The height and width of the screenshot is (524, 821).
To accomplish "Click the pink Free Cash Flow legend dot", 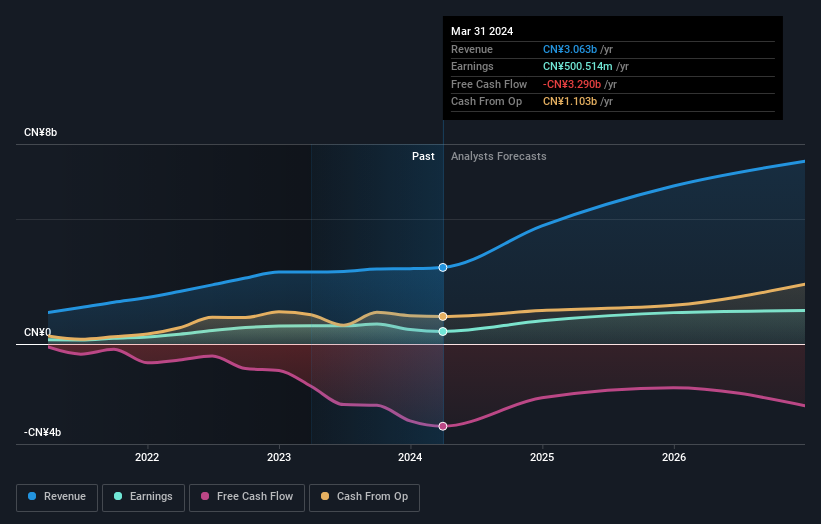I will (x=205, y=496).
